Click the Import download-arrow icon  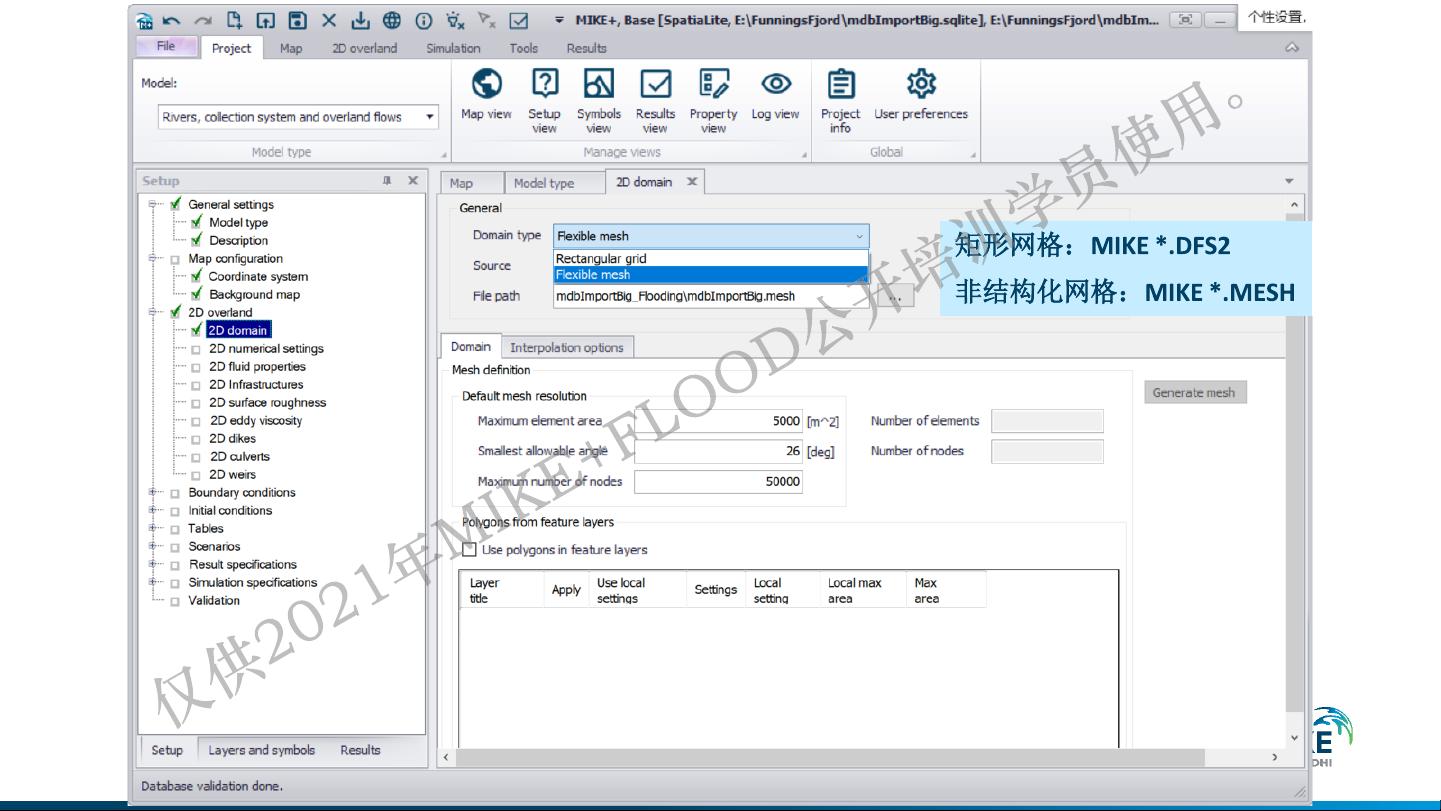tap(360, 20)
